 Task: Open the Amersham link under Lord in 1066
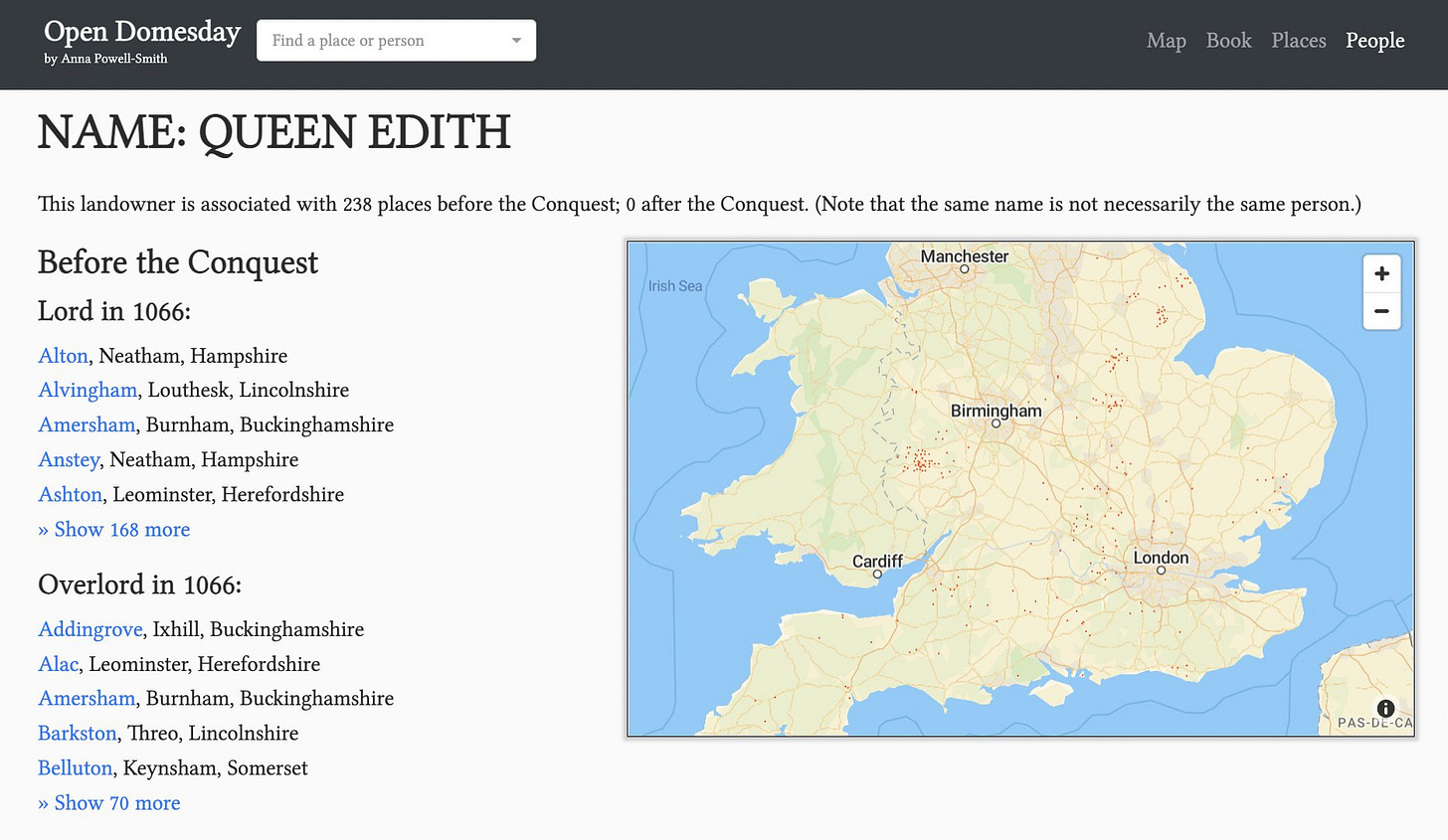coord(87,424)
